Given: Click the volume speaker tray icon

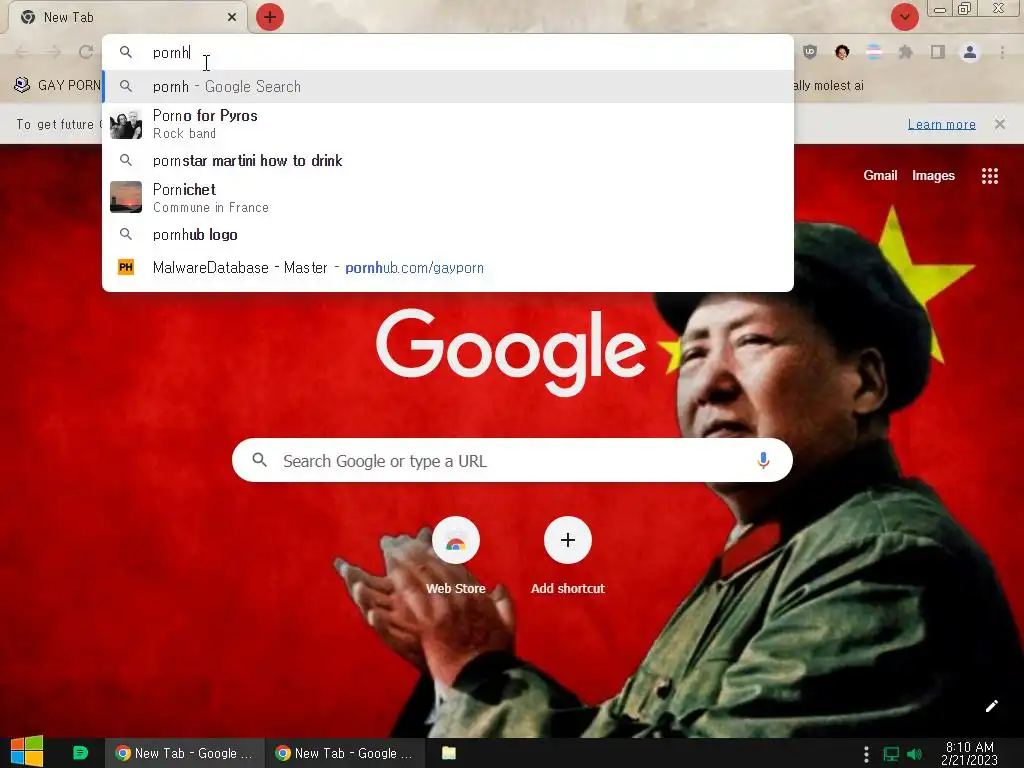Looking at the screenshot, I should click(914, 754).
